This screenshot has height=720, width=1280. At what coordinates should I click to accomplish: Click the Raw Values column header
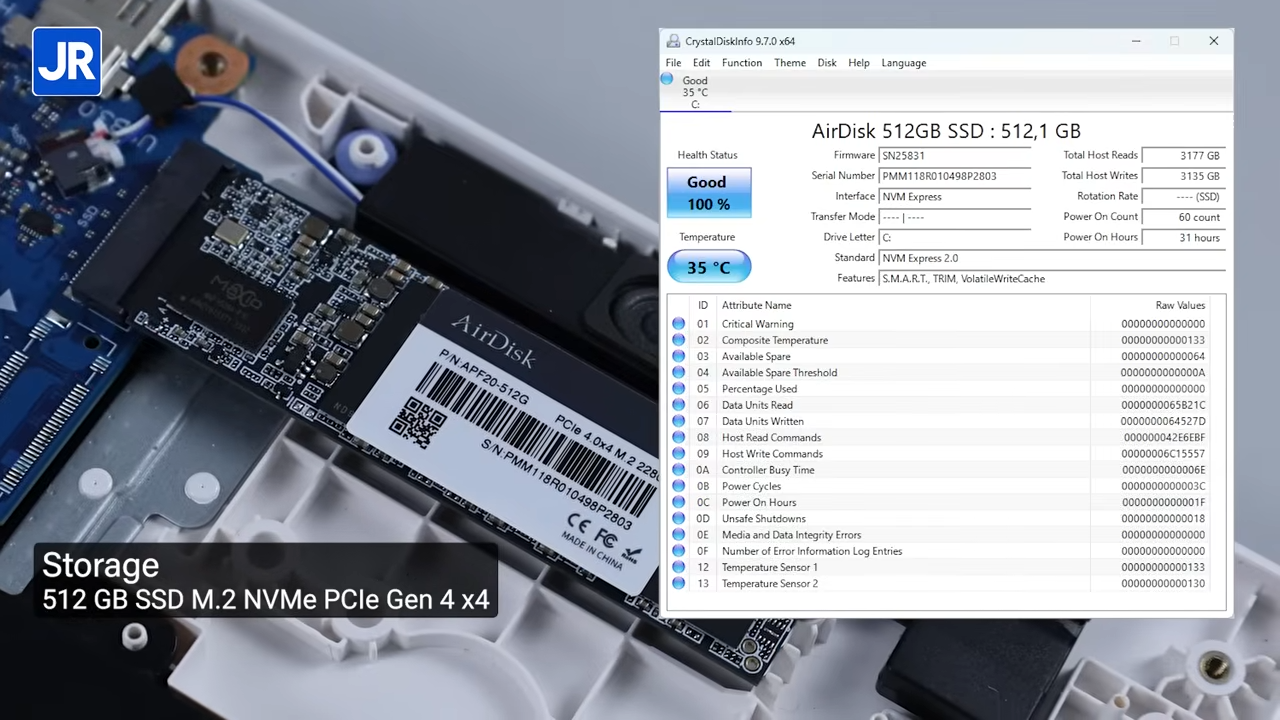tap(1180, 305)
